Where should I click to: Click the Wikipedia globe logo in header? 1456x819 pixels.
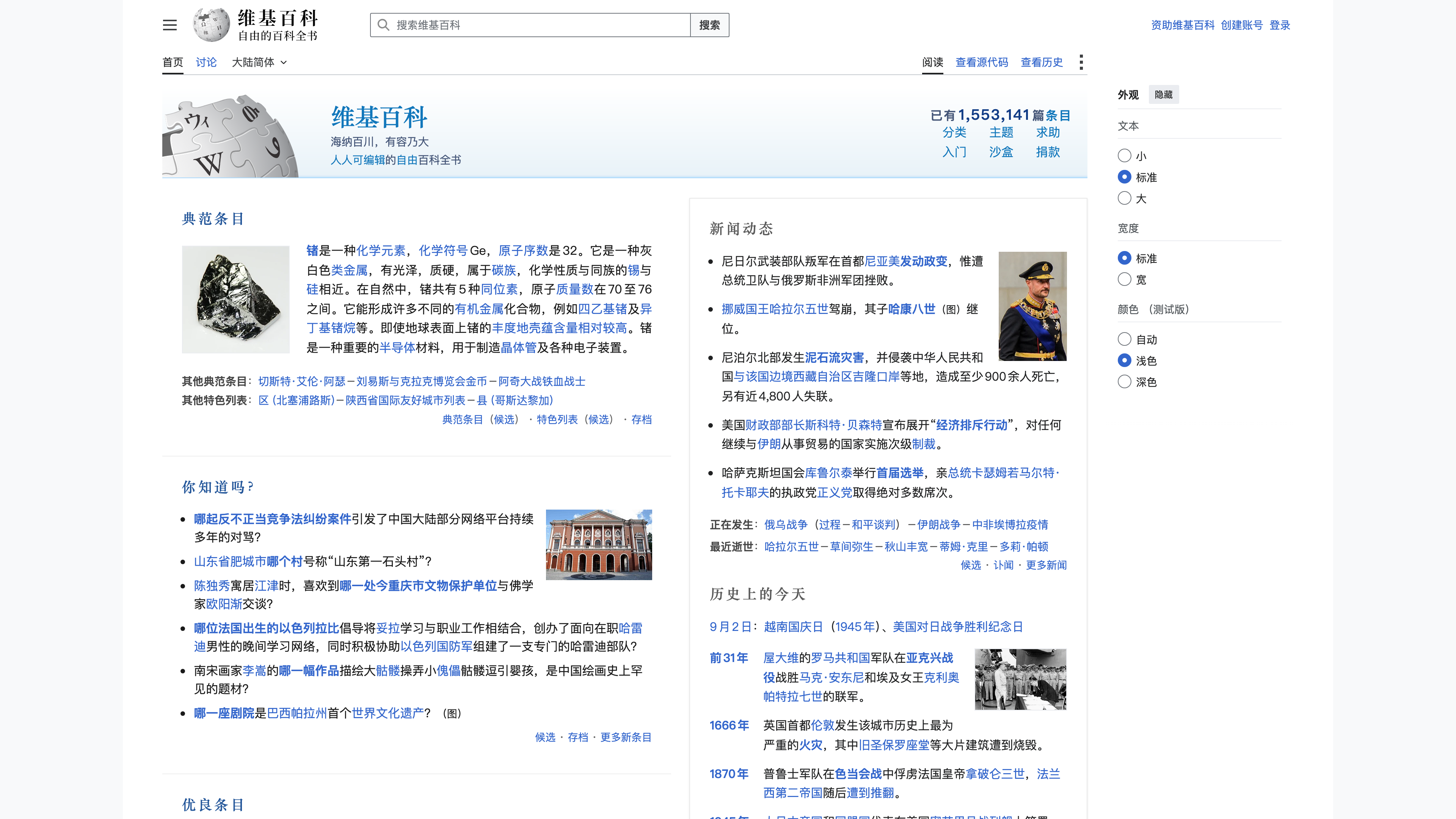tap(212, 25)
